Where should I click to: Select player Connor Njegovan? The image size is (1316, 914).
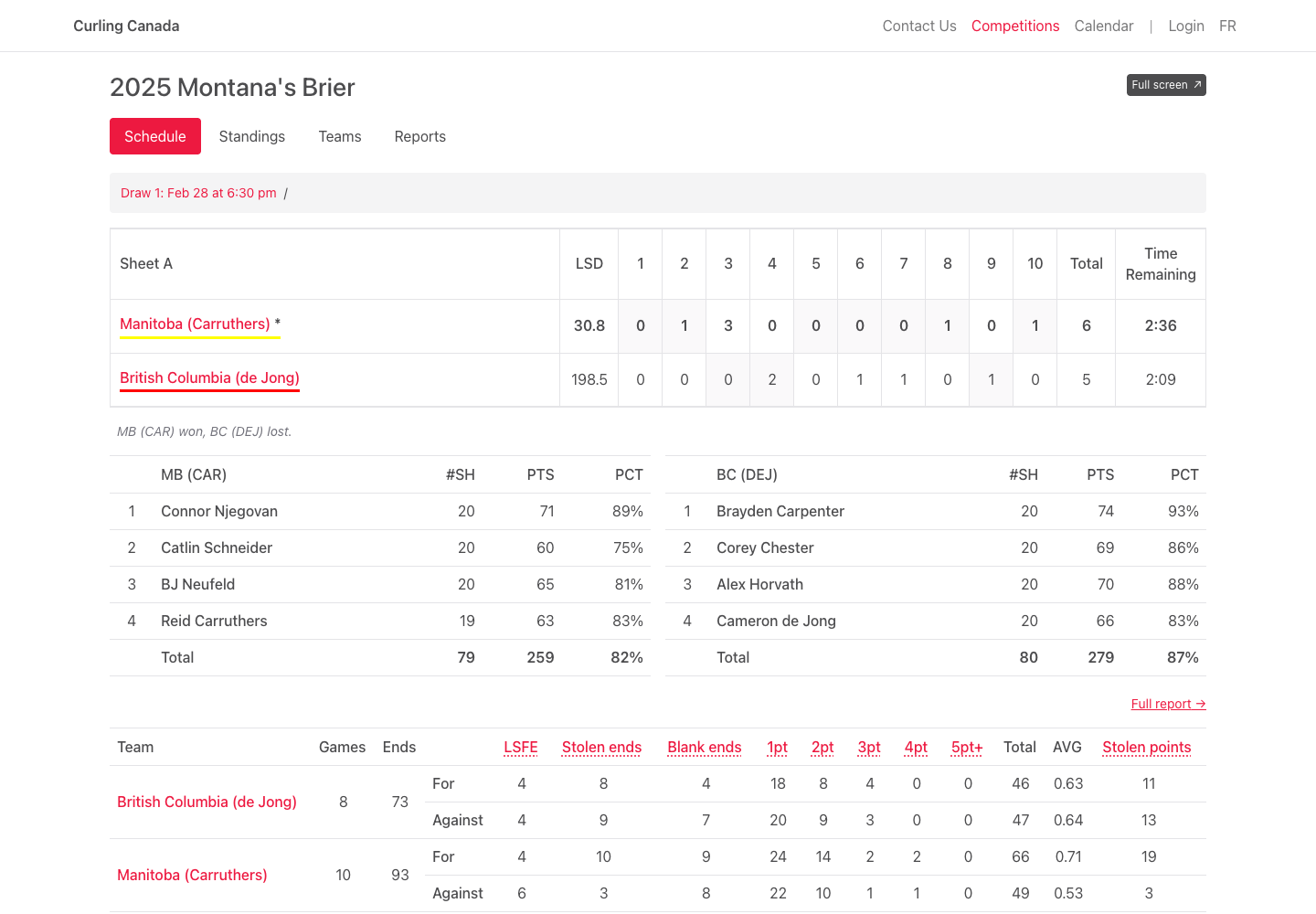click(219, 511)
